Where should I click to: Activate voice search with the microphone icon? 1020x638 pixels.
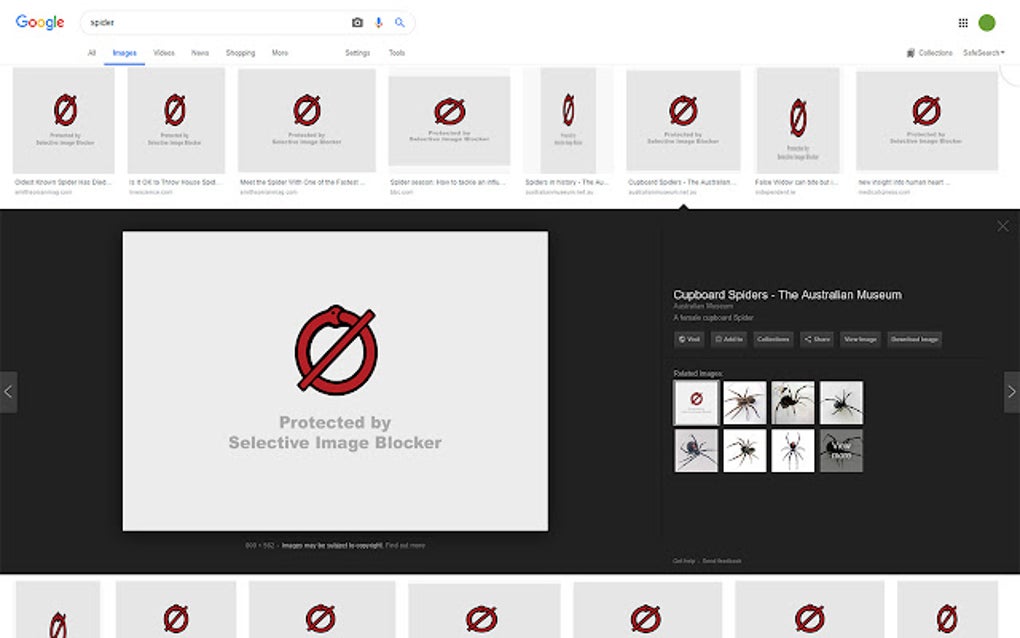coord(378,23)
